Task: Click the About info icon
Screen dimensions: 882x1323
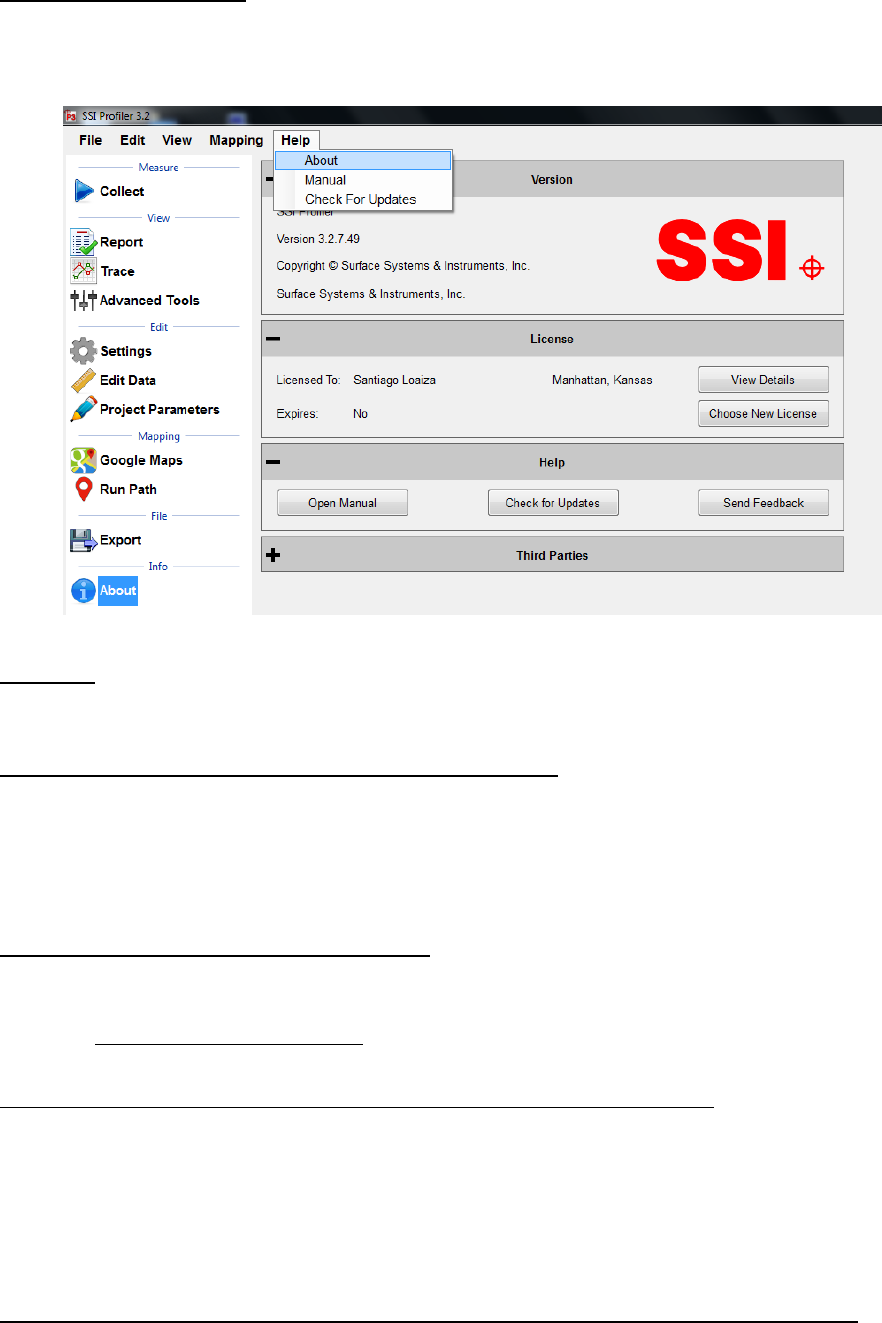Action: tap(83, 590)
